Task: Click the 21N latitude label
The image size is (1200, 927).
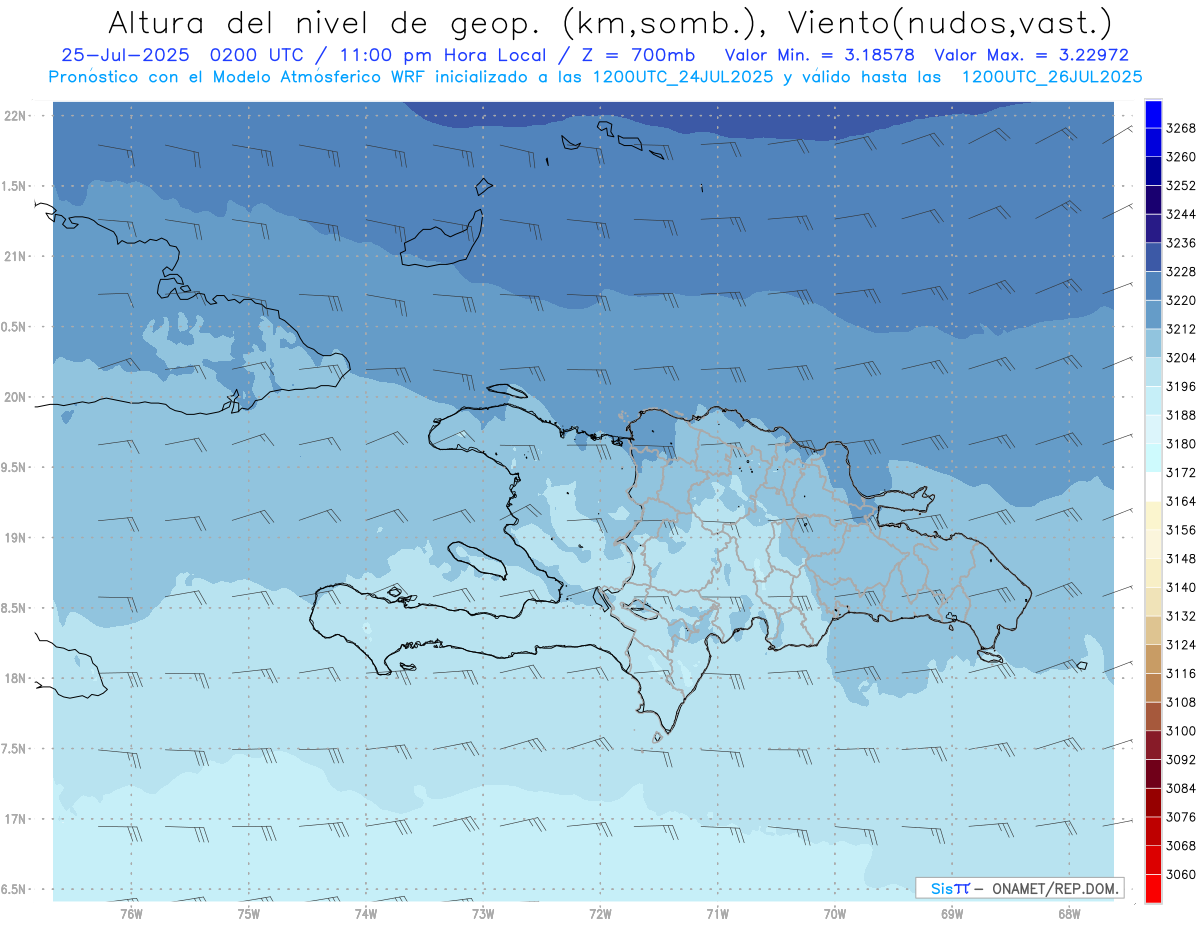Action: [x=16, y=257]
